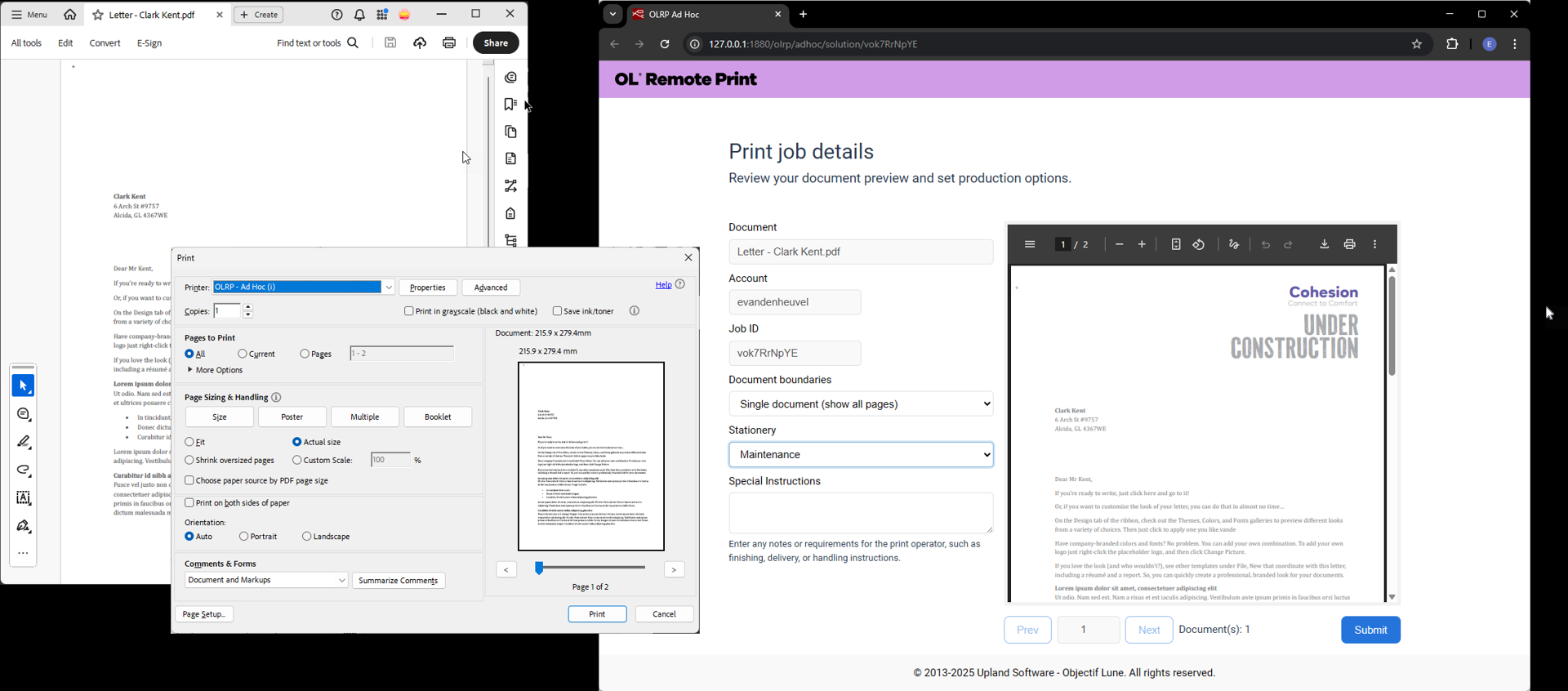Click the rotate icon in PDF preview toolbar
Viewport: 1568px width, 691px height.
(1199, 245)
